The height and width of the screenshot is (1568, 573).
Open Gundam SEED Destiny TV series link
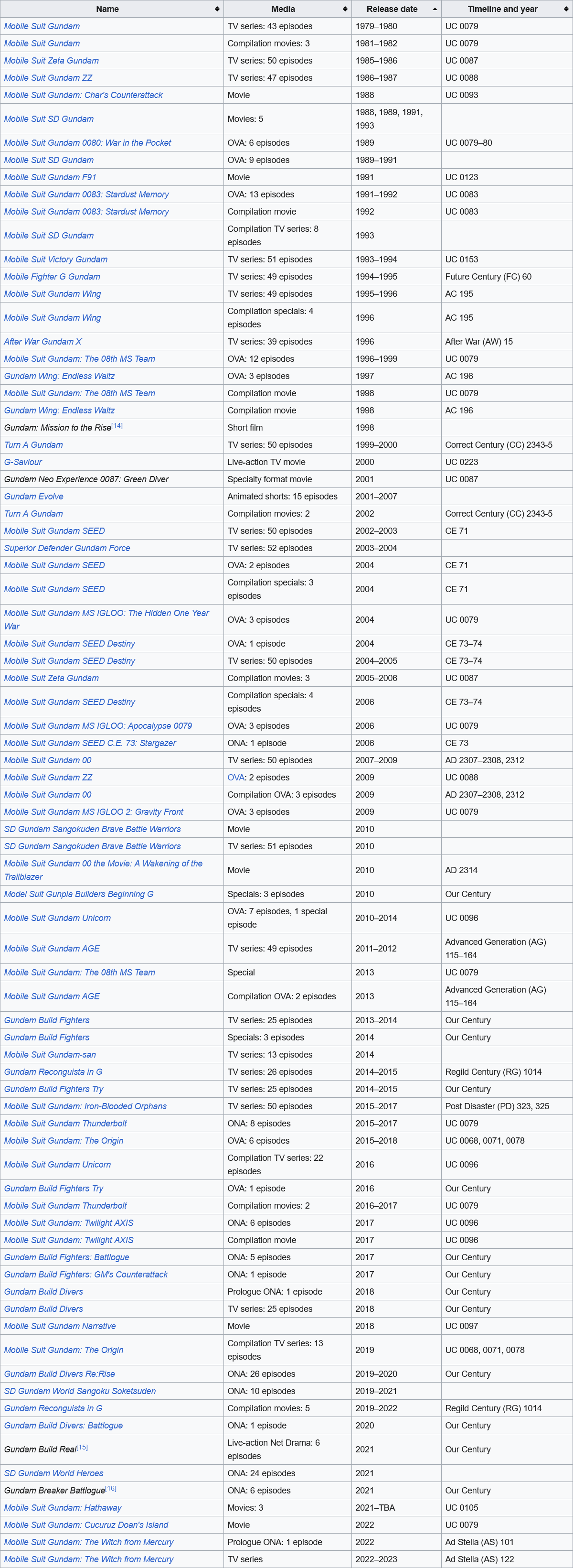tap(69, 661)
